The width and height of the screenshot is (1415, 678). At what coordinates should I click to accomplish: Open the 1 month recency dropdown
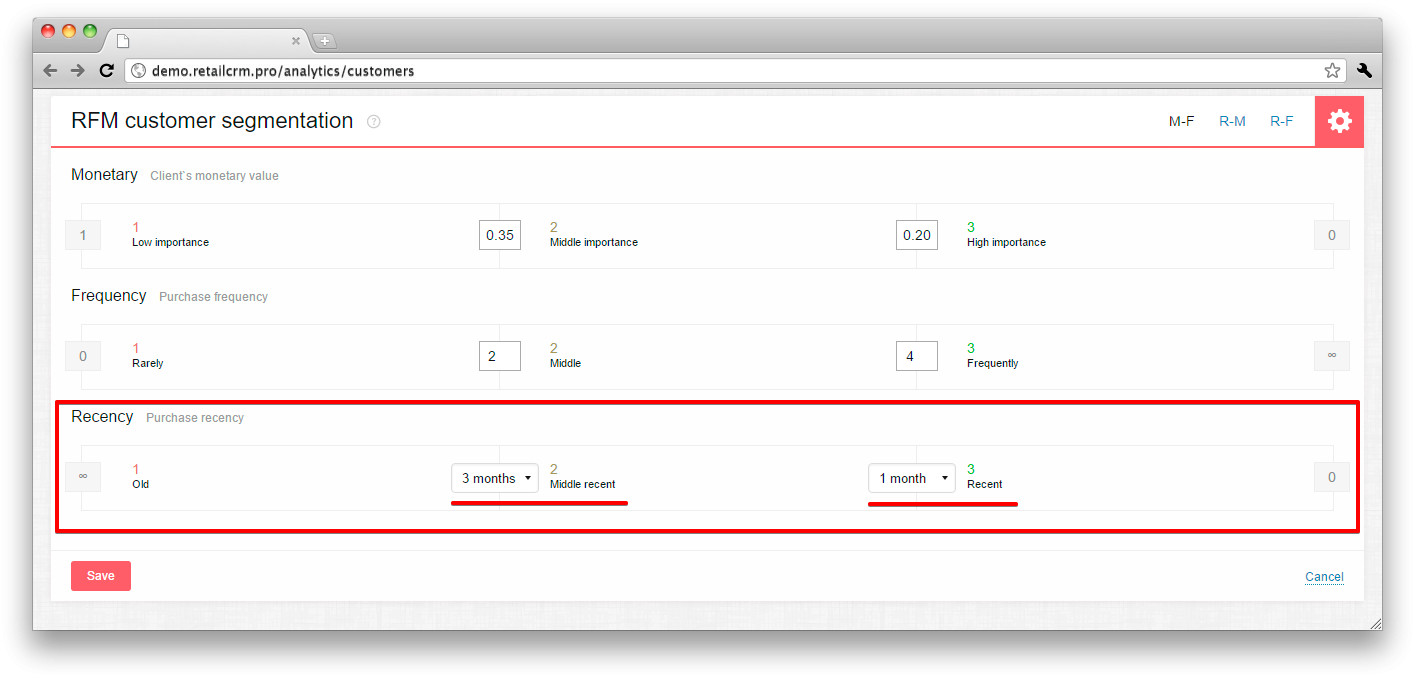pyautogui.click(x=912, y=478)
